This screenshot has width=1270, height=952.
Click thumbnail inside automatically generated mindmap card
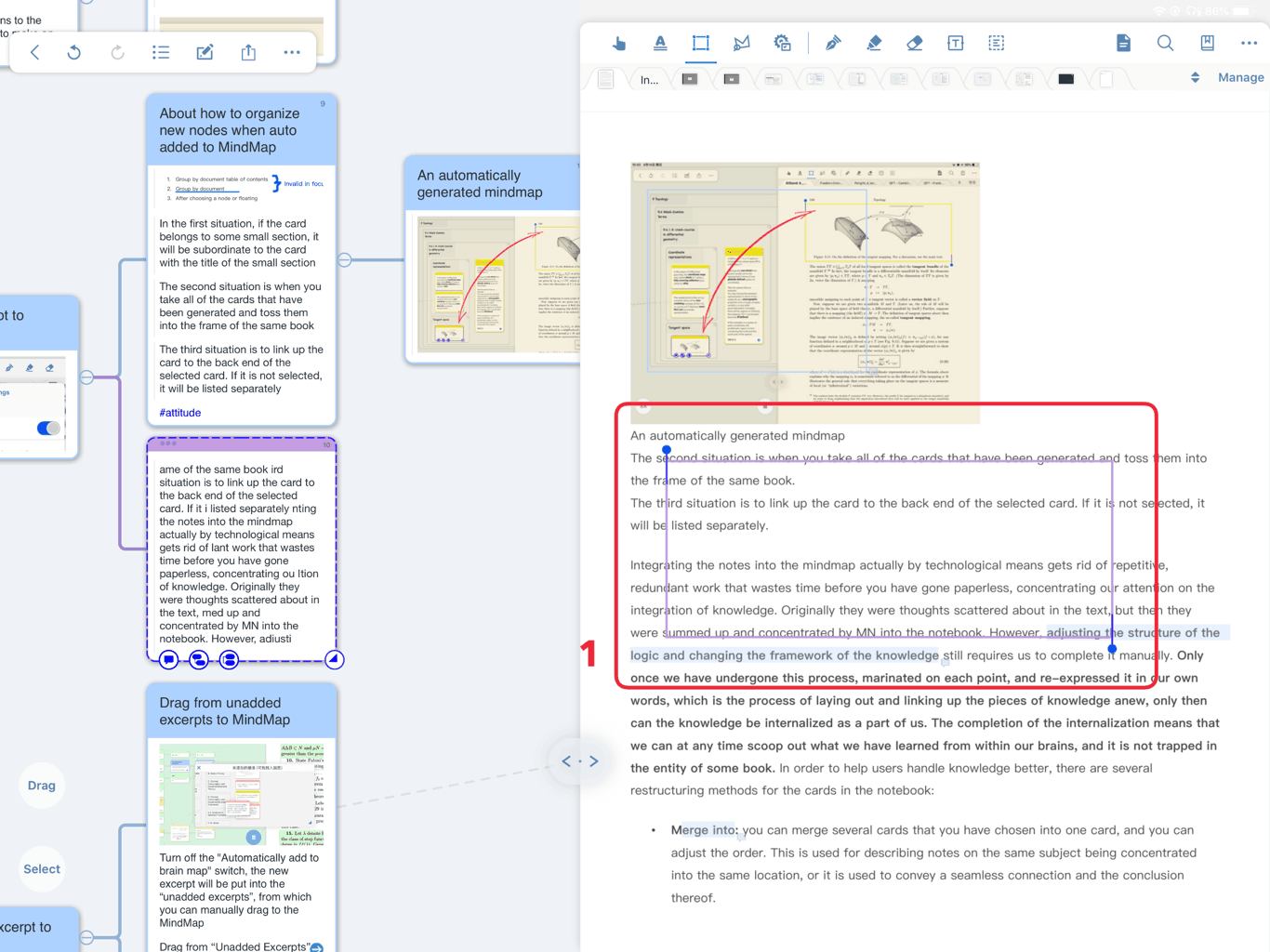(x=498, y=284)
